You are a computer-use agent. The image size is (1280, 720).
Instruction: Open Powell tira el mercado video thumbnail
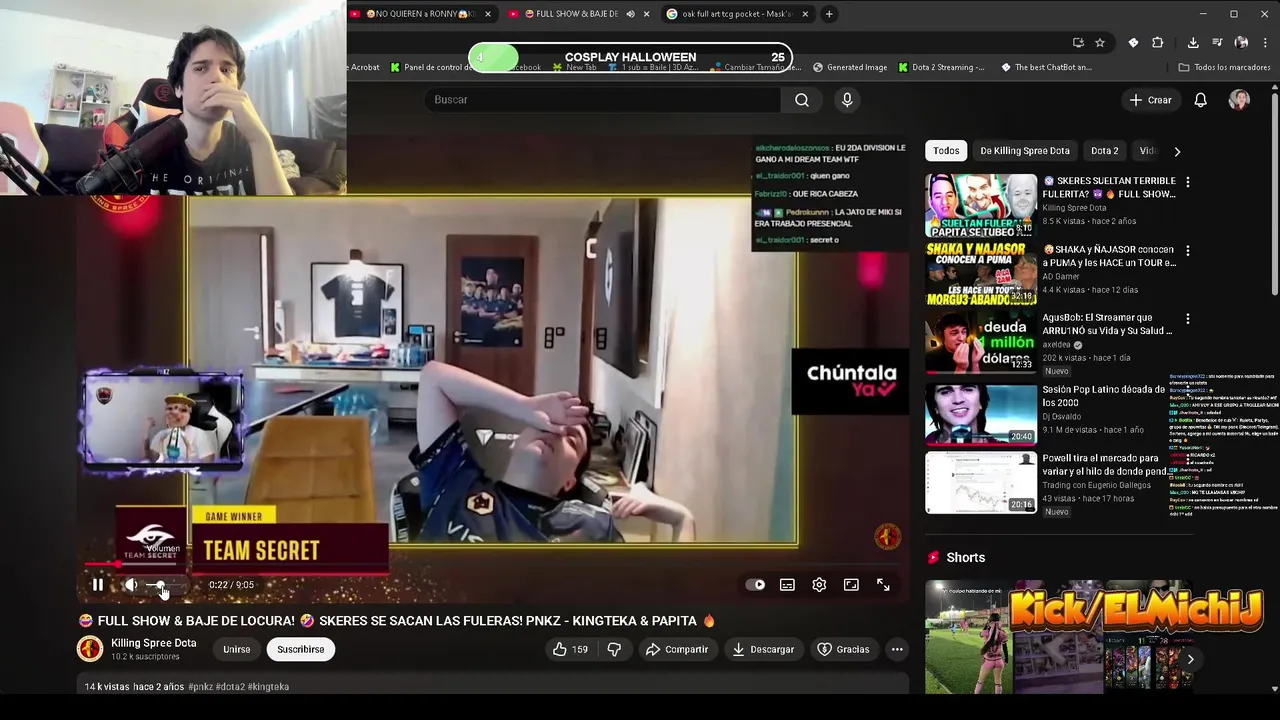pos(981,482)
